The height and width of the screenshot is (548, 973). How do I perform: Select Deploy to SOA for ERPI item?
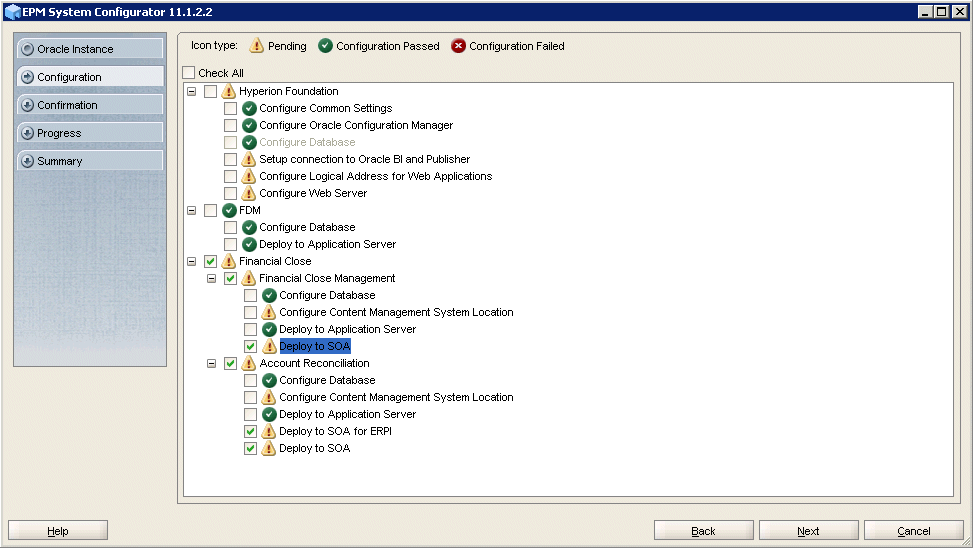[336, 431]
